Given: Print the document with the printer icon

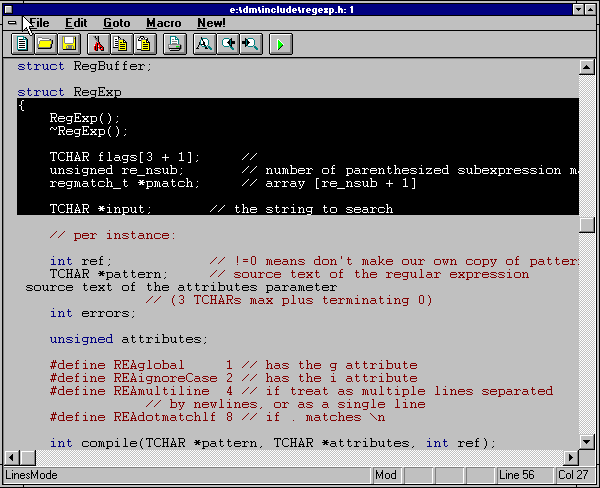Looking at the screenshot, I should tap(174, 44).
